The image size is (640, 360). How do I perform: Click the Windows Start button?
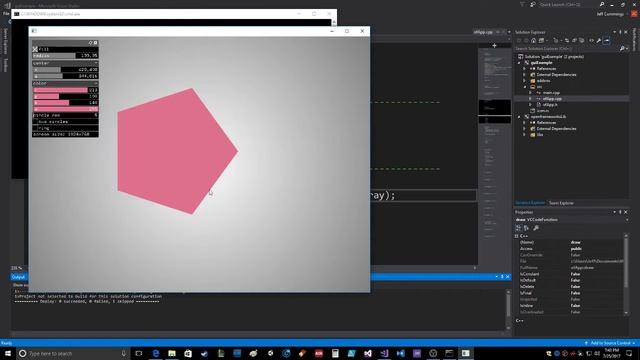(8, 353)
